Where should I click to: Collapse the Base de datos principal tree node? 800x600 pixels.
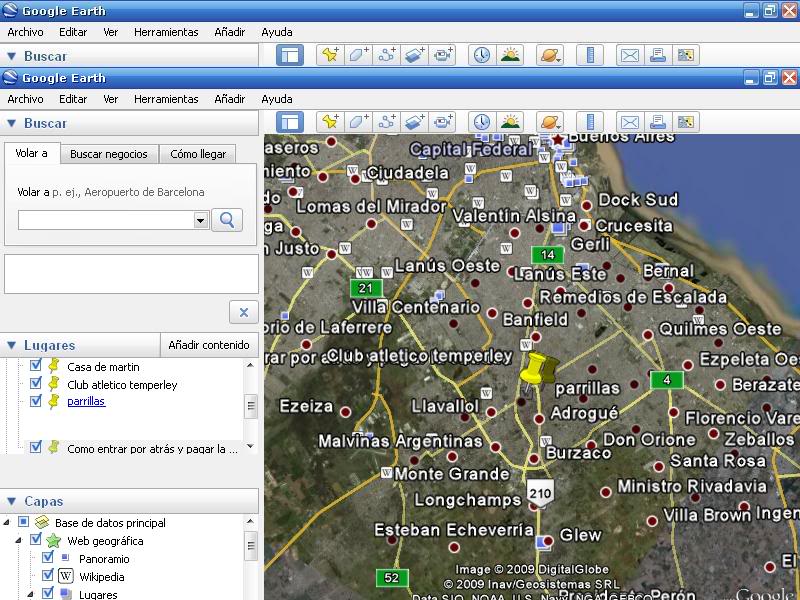click(x=7, y=522)
